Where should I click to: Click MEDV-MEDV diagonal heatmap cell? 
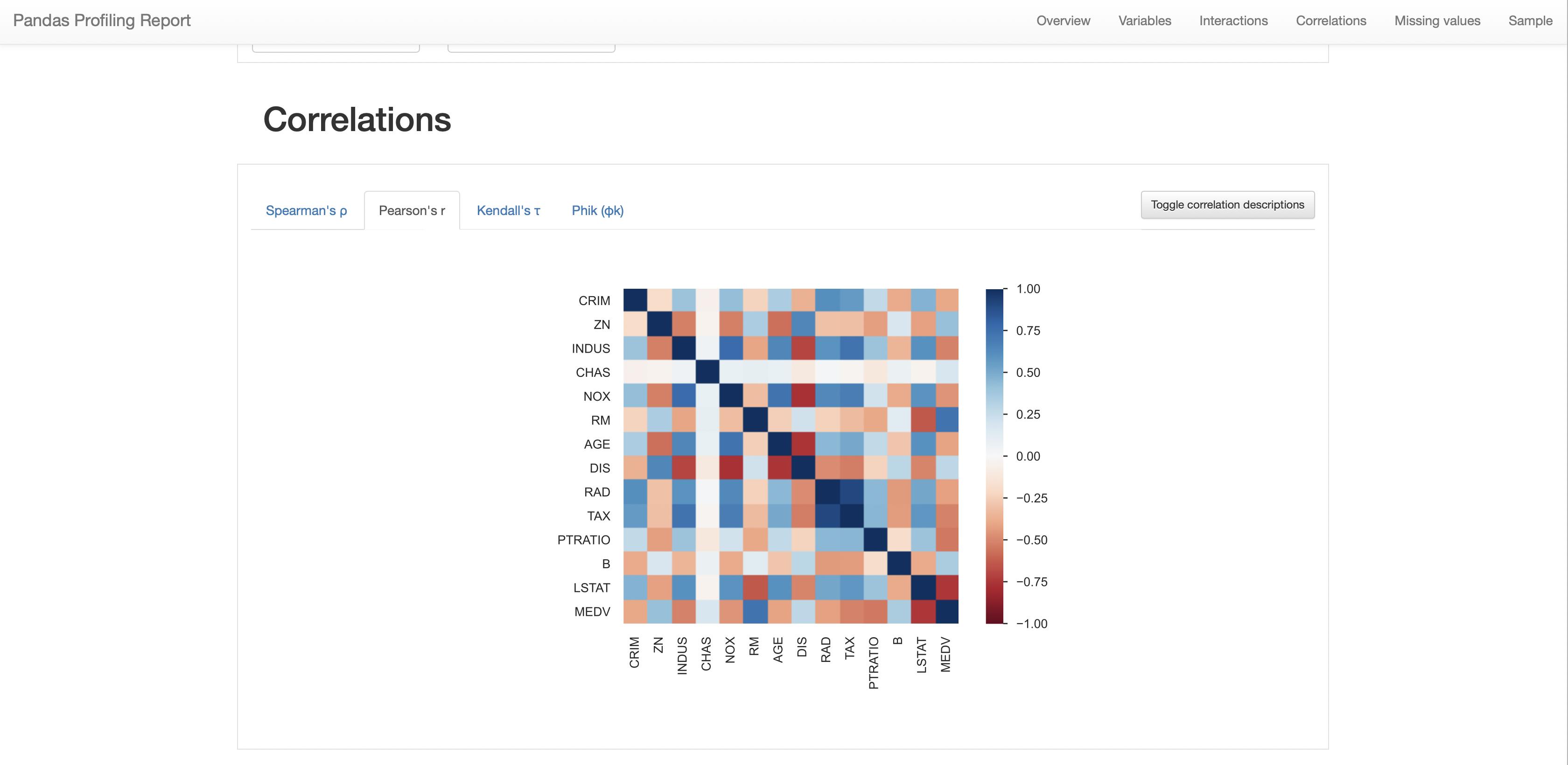(946, 612)
